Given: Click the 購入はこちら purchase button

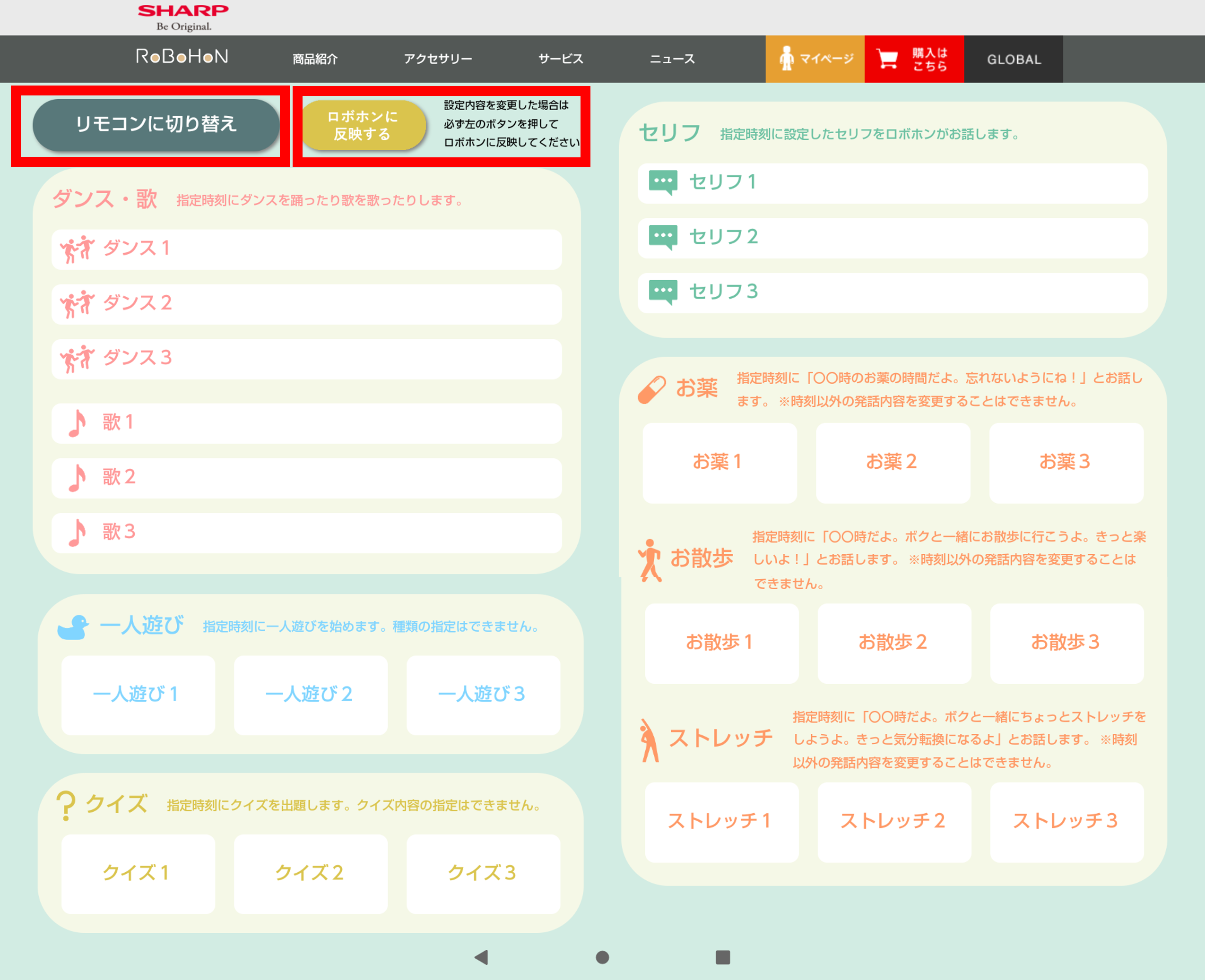Looking at the screenshot, I should coord(914,59).
